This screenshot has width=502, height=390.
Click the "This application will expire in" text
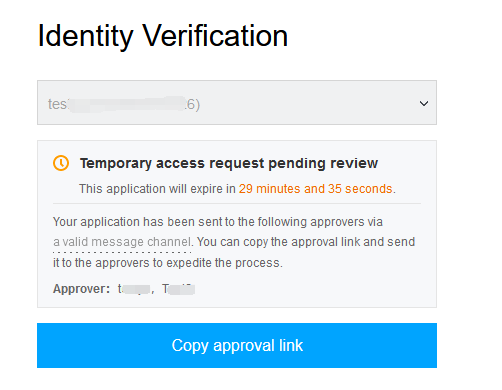point(157,189)
